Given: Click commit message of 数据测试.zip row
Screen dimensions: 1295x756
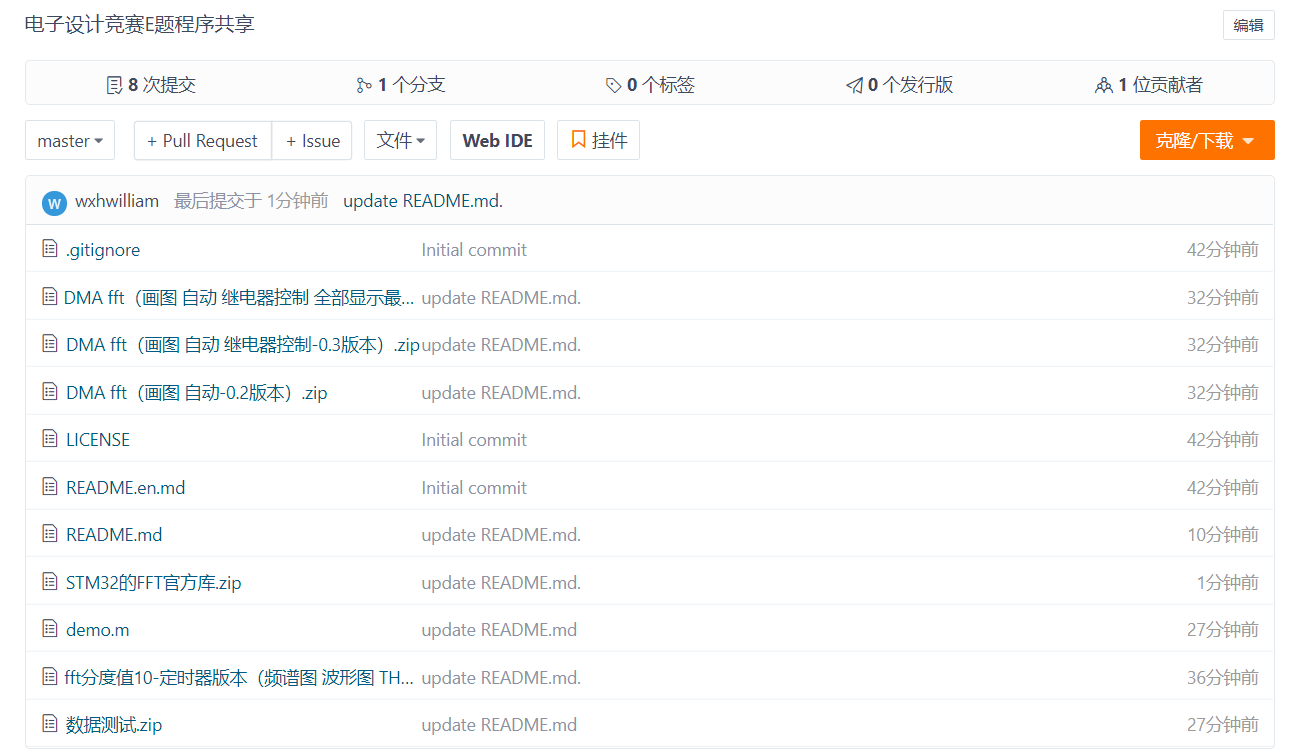Looking at the screenshot, I should pyautogui.click(x=499, y=724).
